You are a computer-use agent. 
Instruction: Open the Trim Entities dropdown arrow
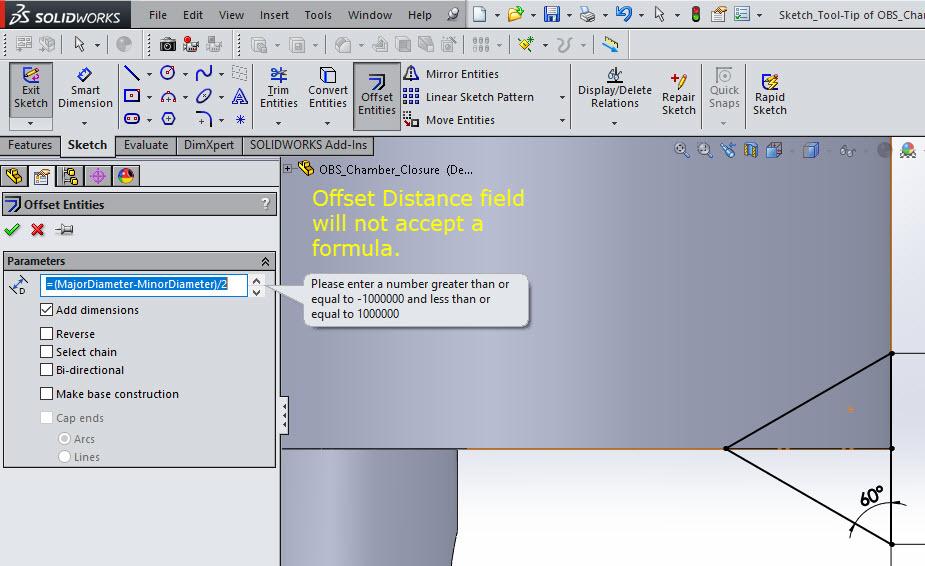pyautogui.click(x=278, y=123)
